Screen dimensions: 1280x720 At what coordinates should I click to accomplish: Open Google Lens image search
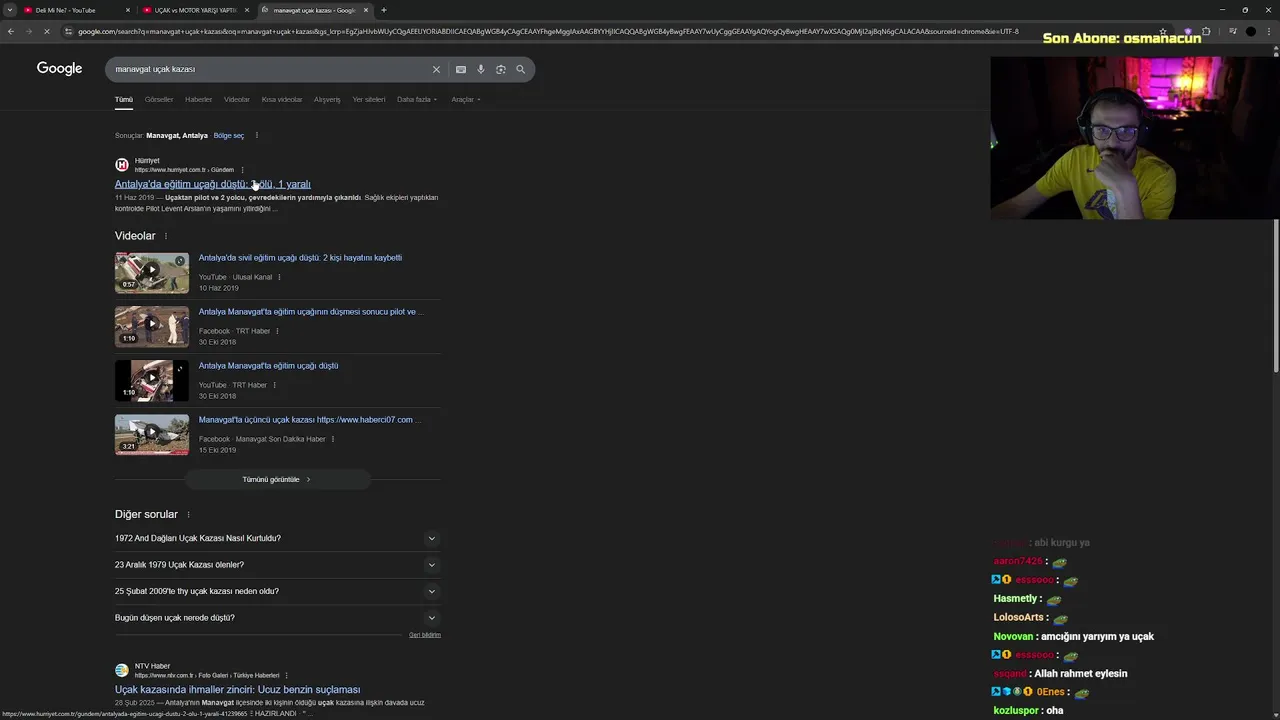(x=501, y=69)
